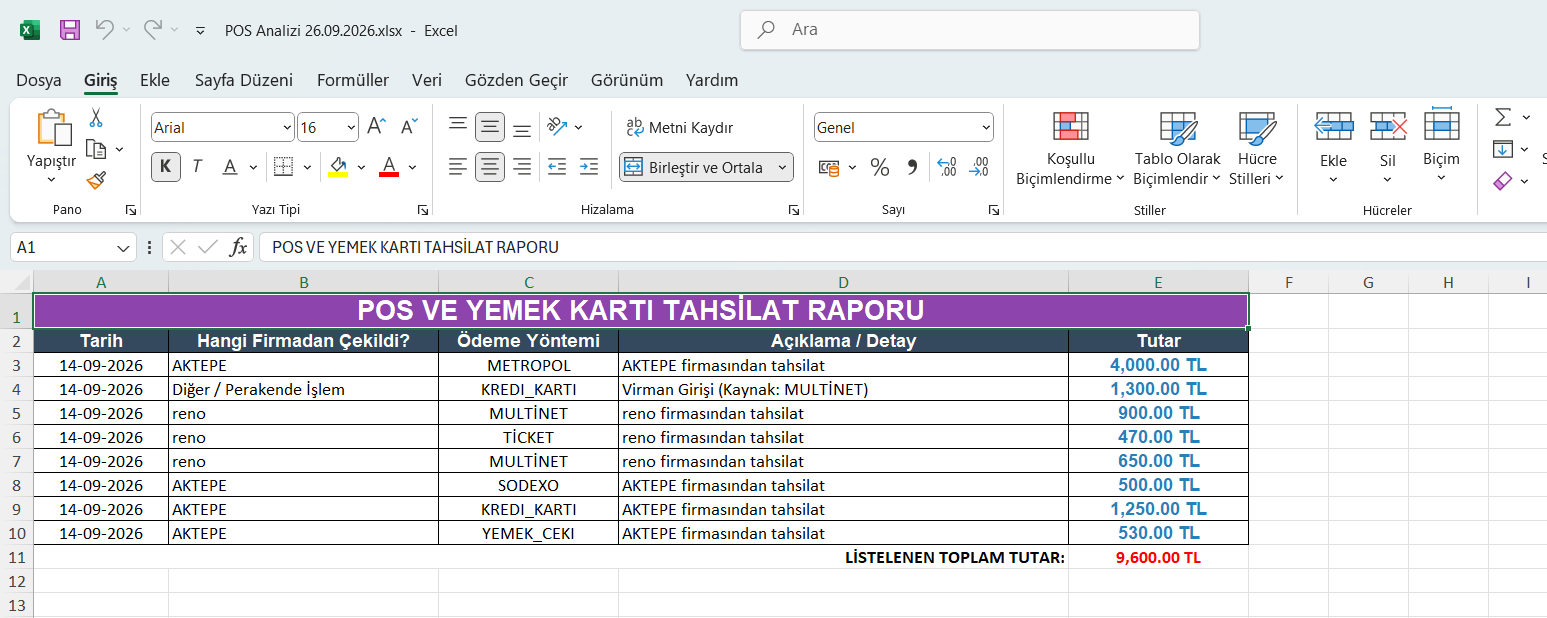
Task: Toggle middle vertical alignment
Action: click(x=490, y=126)
